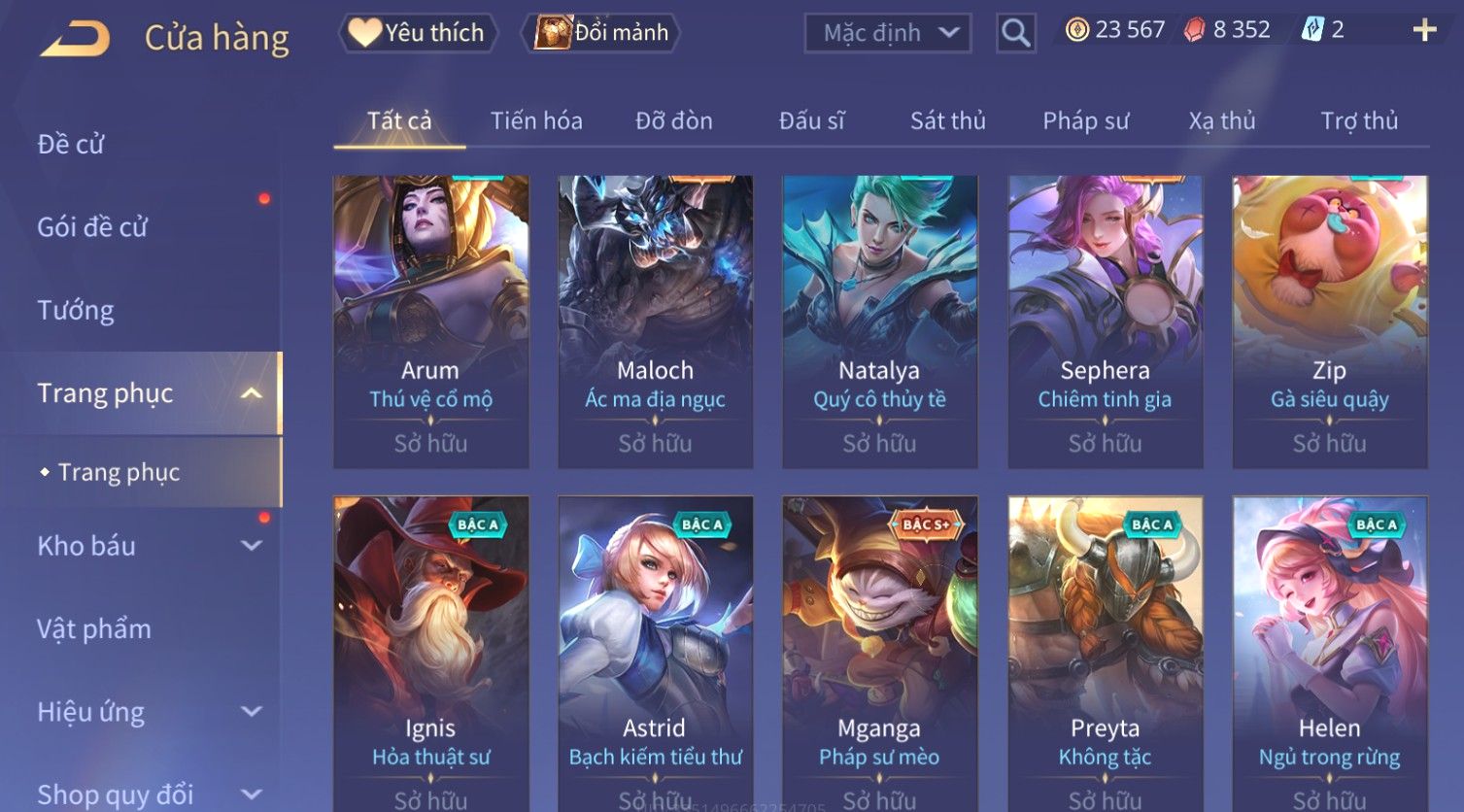Open favorites via heart Yêu thích button

[x=418, y=33]
